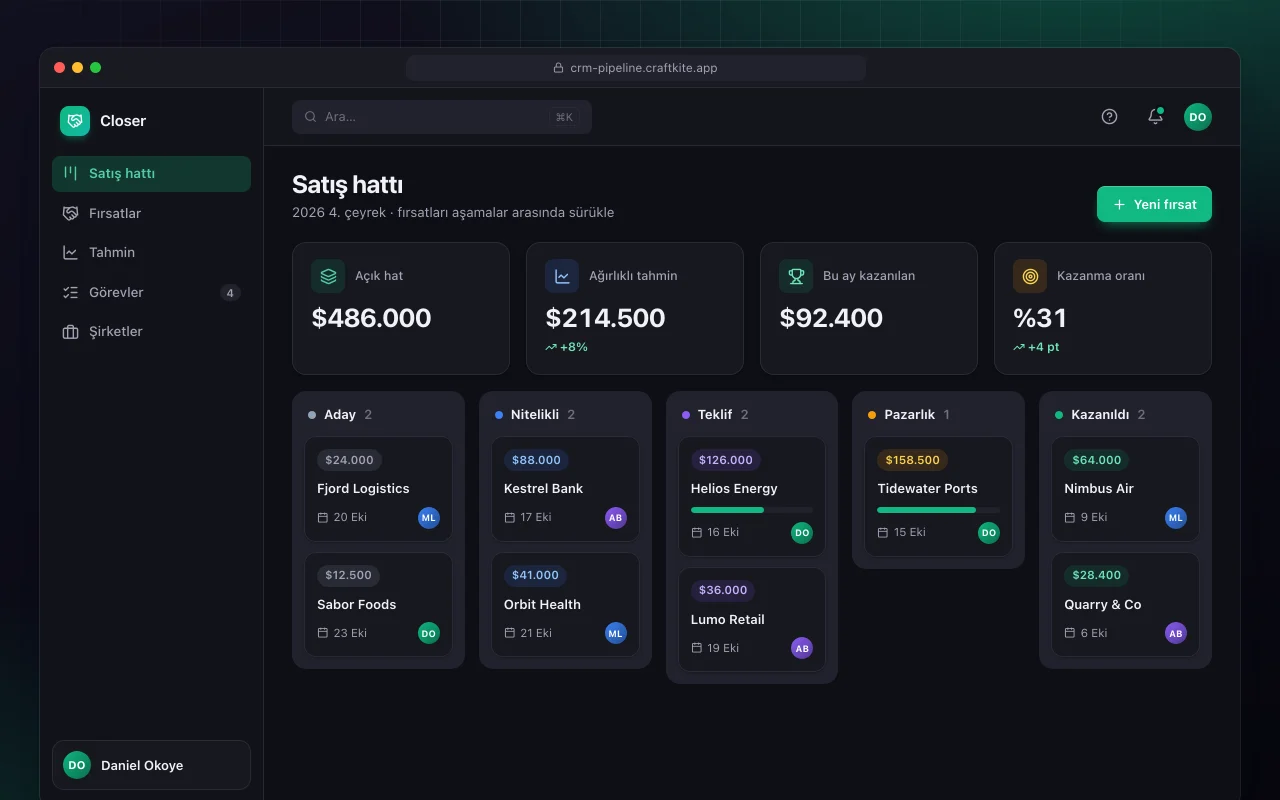Open the DO profile avatar in header
The height and width of the screenshot is (800, 1280).
coord(1198,117)
